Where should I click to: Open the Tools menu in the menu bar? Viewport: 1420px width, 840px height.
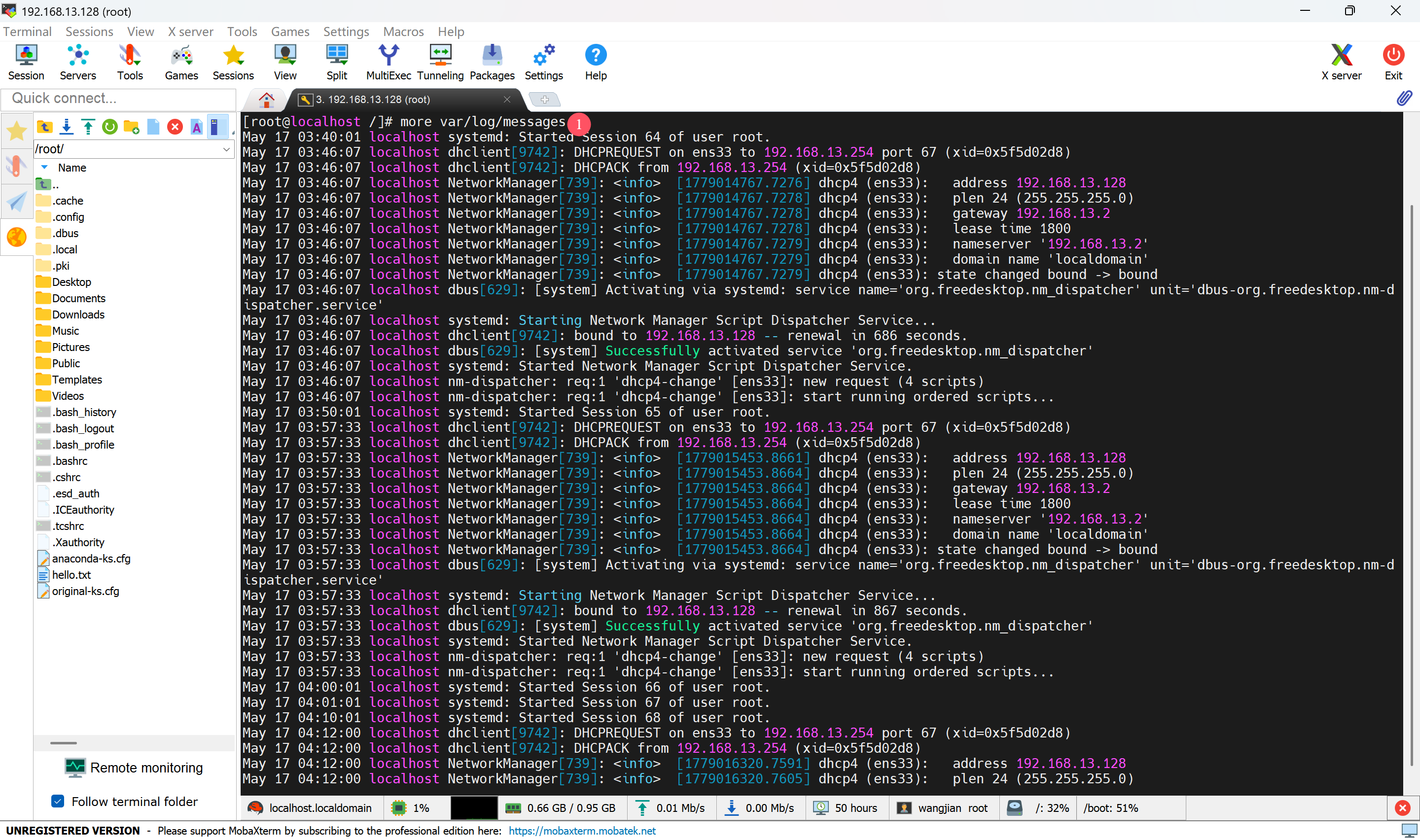tap(242, 32)
